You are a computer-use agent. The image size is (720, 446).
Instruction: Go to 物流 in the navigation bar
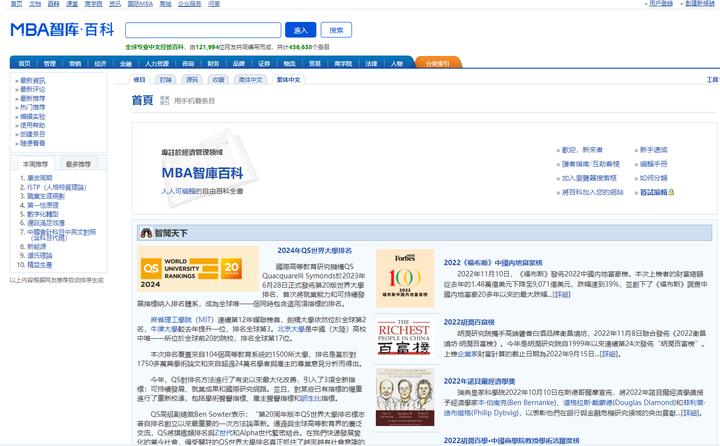click(289, 63)
